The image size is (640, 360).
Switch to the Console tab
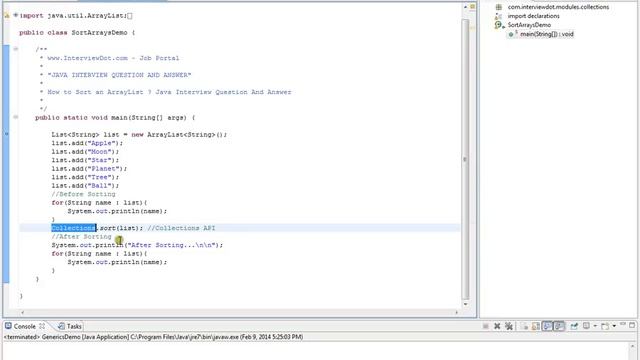pos(24,326)
